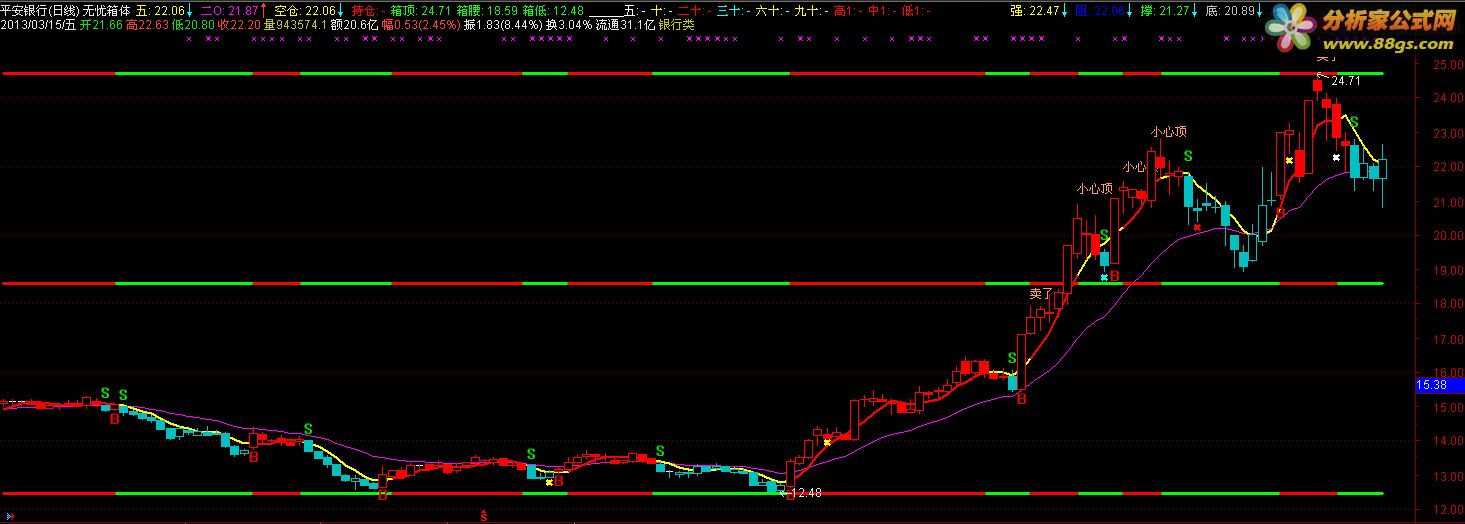The width and height of the screenshot is (1465, 524).
Task: Click the sector label 银行类
Action: point(676,25)
